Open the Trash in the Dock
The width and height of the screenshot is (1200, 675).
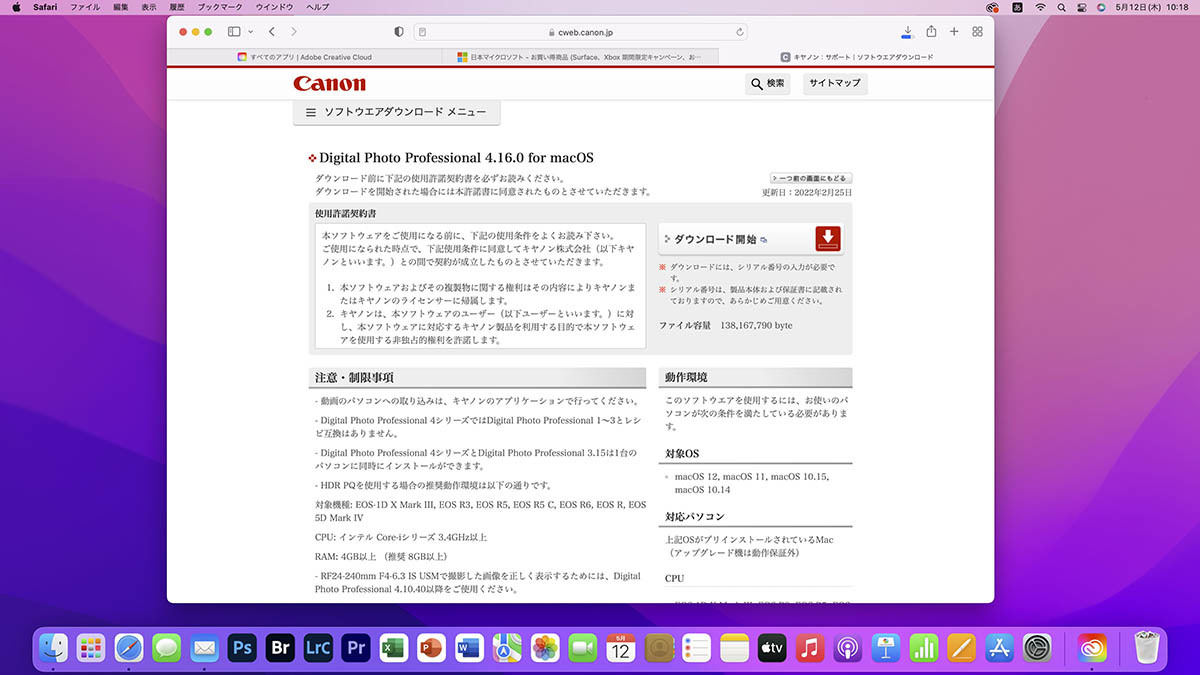point(1146,648)
